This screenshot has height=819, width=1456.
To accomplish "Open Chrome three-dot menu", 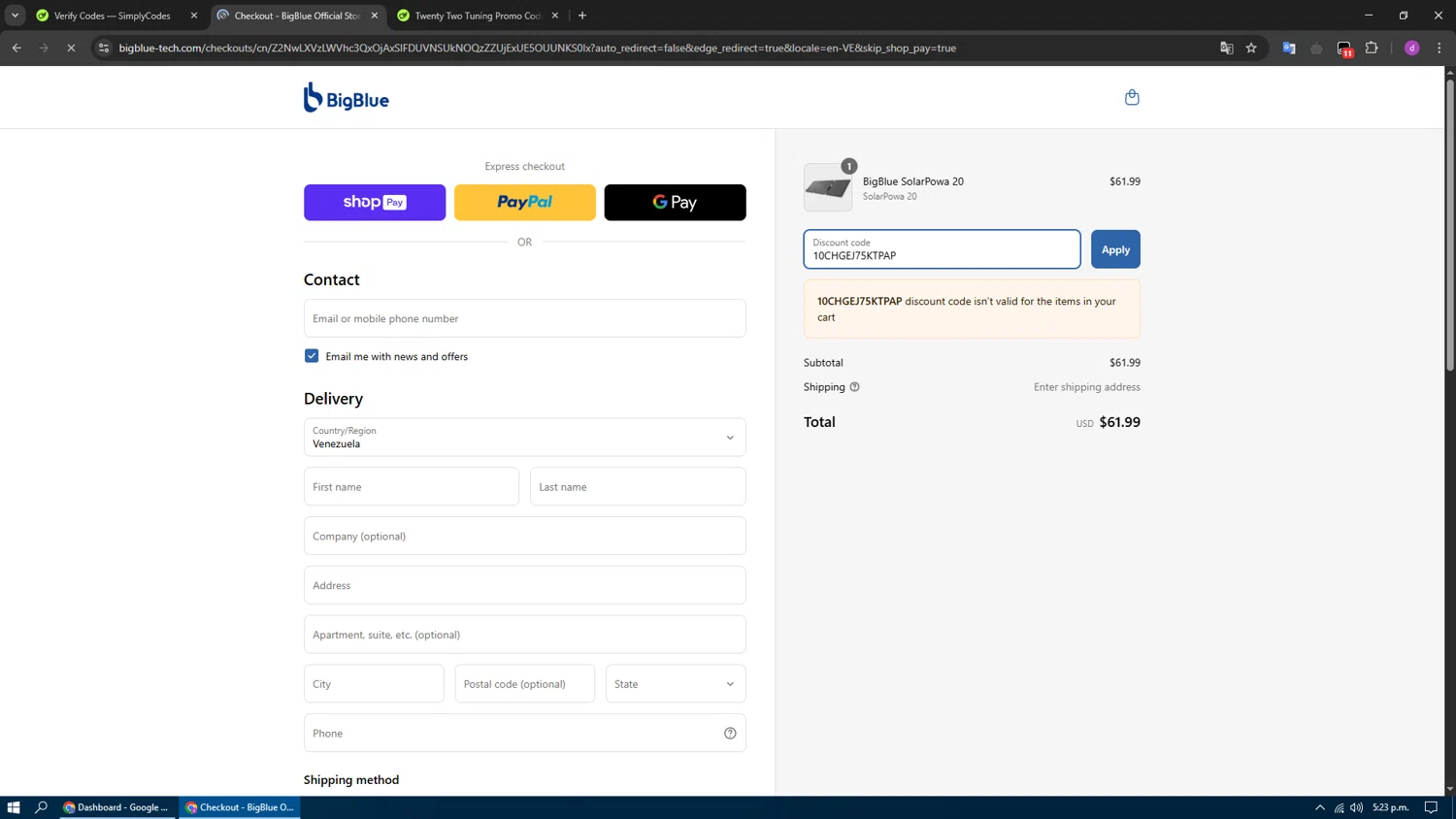I will coord(1439,48).
